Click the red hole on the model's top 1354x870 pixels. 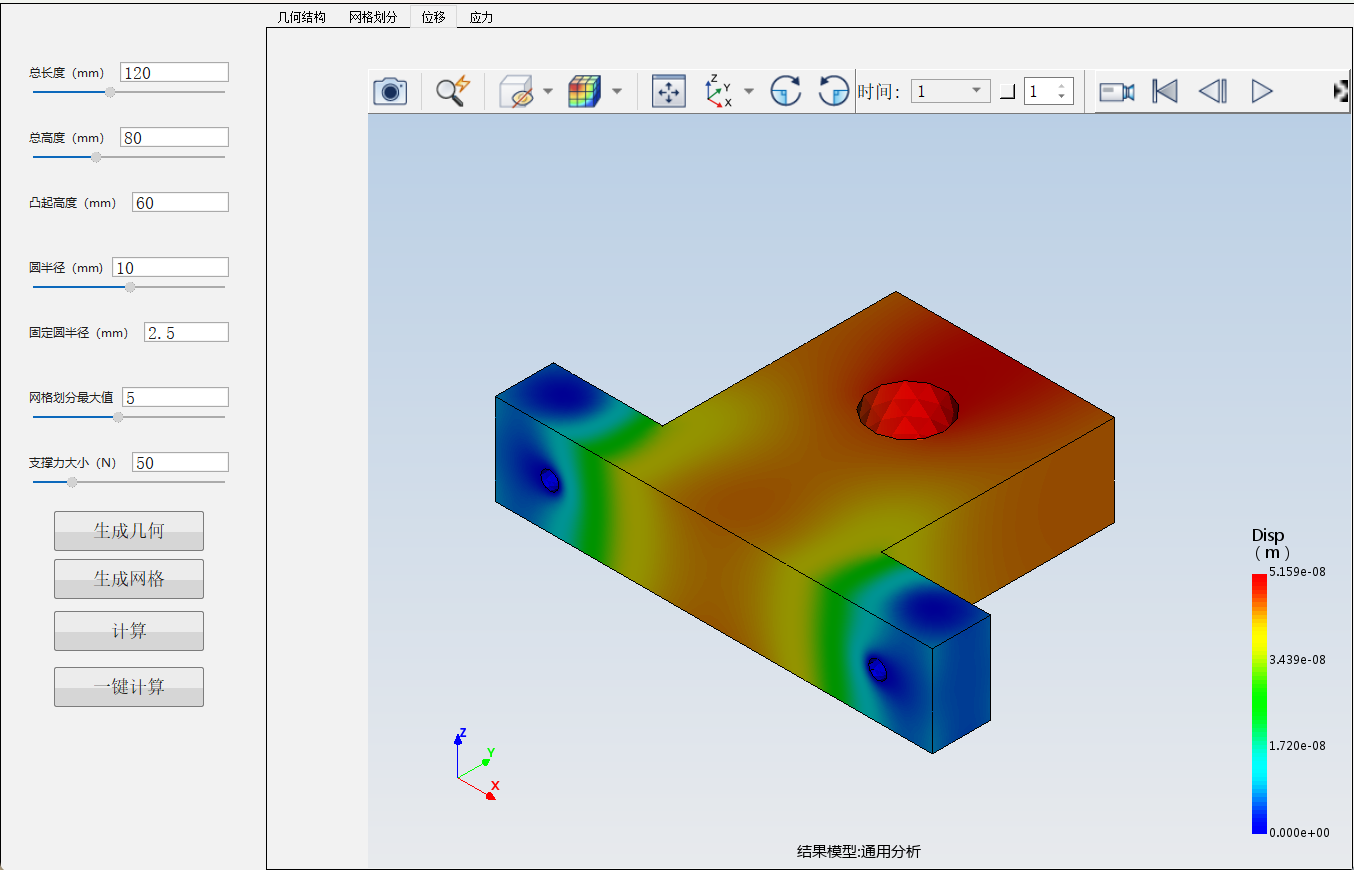tap(908, 409)
